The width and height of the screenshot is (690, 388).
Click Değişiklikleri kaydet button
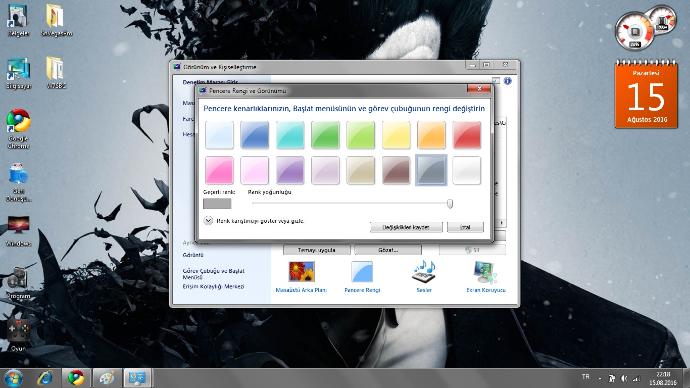tap(406, 227)
